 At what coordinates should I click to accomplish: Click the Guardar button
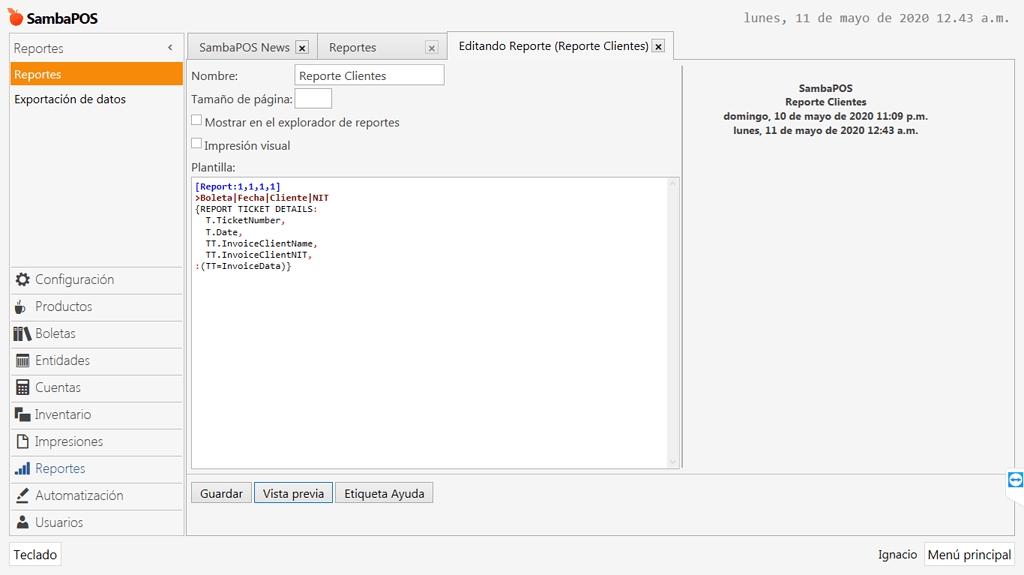click(x=221, y=493)
